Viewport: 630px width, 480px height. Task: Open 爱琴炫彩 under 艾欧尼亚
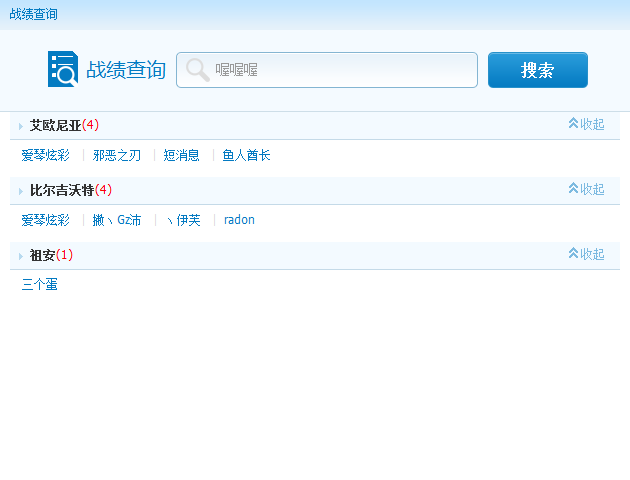[45, 155]
